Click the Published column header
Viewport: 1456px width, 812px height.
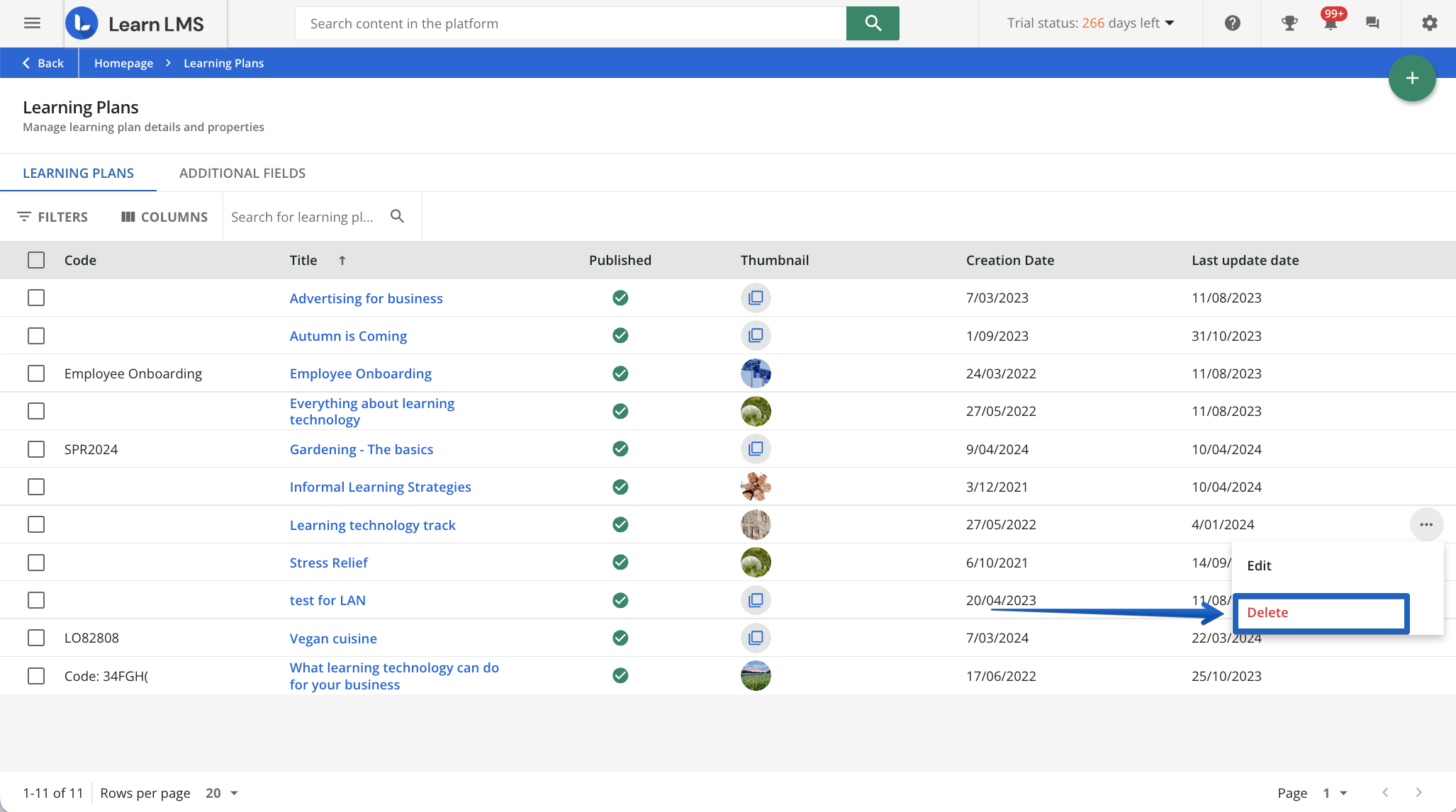[620, 260]
